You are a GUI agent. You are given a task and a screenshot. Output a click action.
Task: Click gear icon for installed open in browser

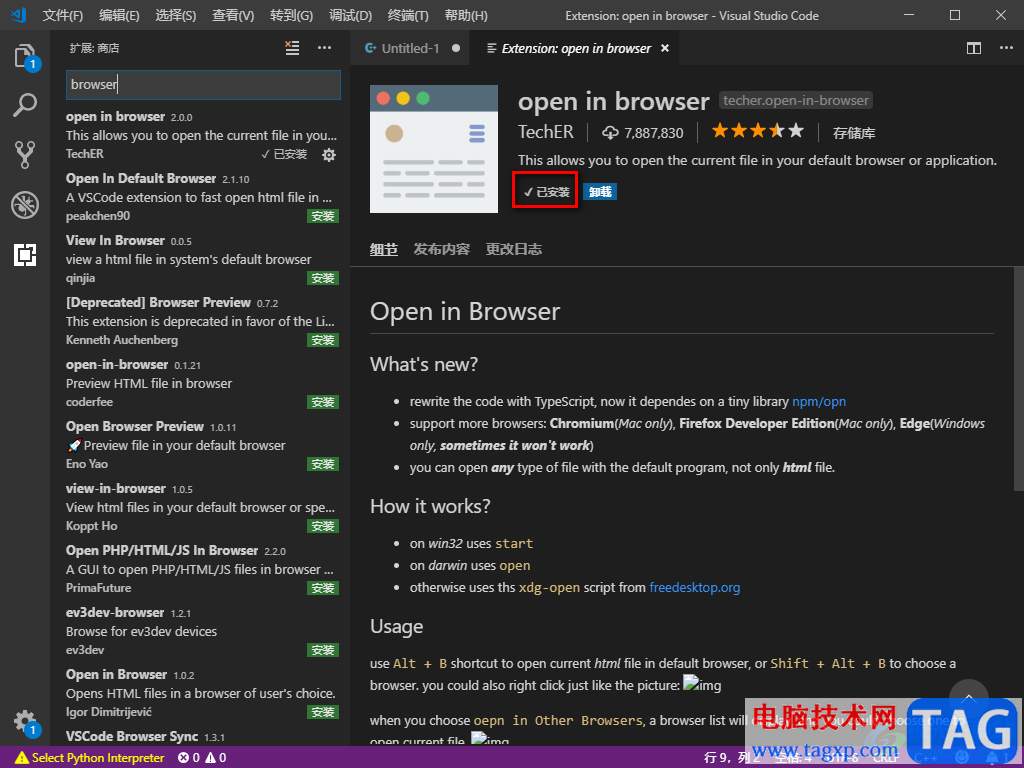329,155
